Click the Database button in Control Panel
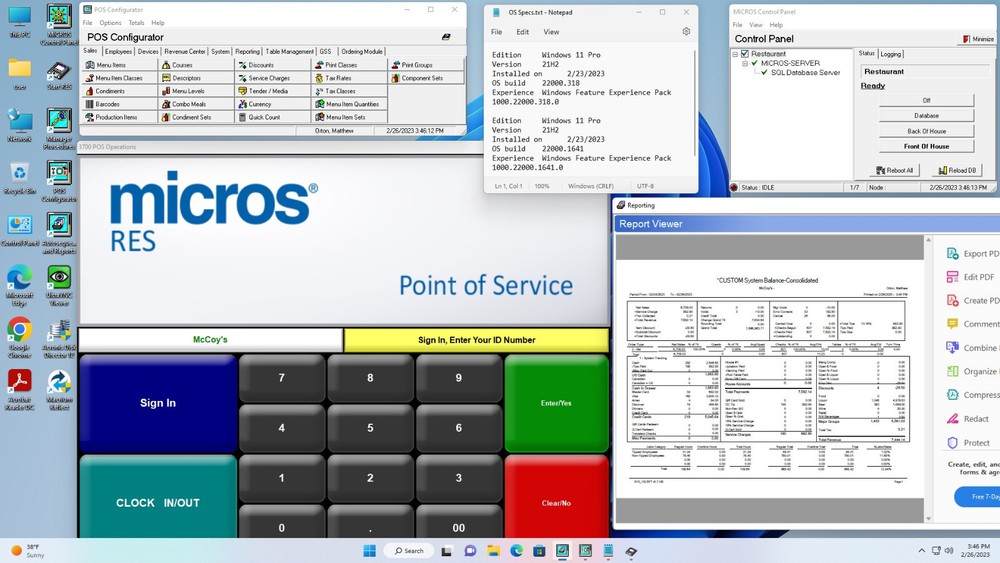The height and width of the screenshot is (563, 1000). [x=926, y=116]
